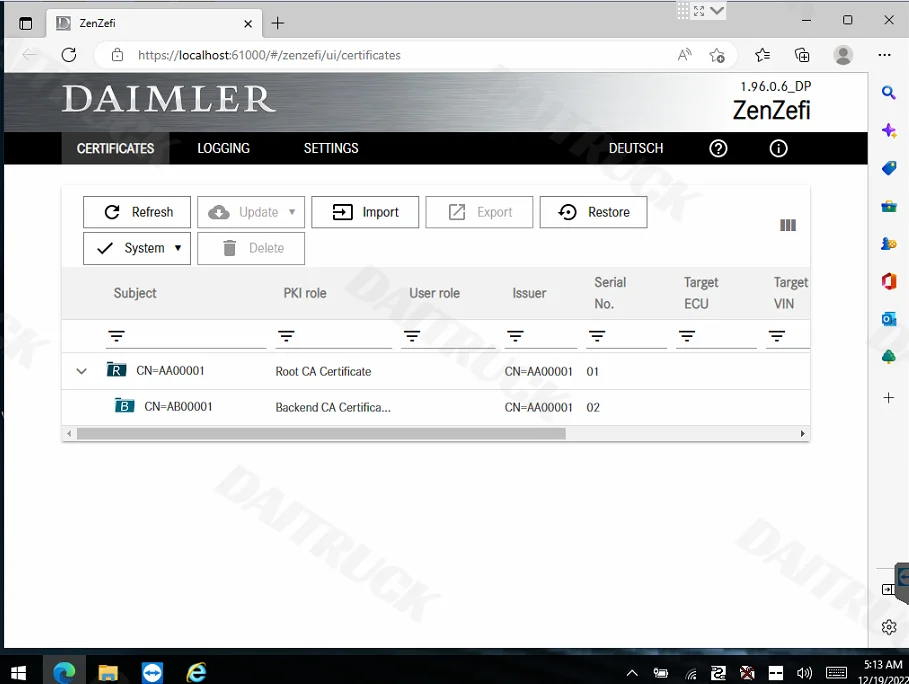Click the site lock info icon

tap(118, 55)
